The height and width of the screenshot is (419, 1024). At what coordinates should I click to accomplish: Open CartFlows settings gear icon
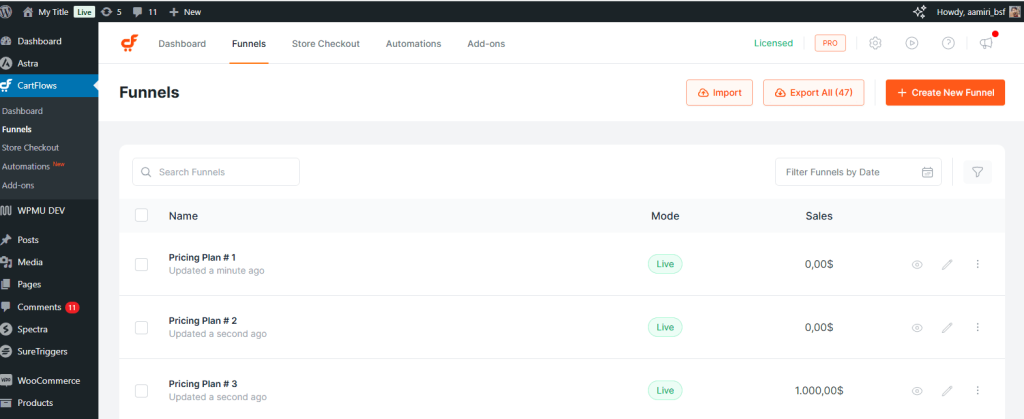(x=875, y=43)
